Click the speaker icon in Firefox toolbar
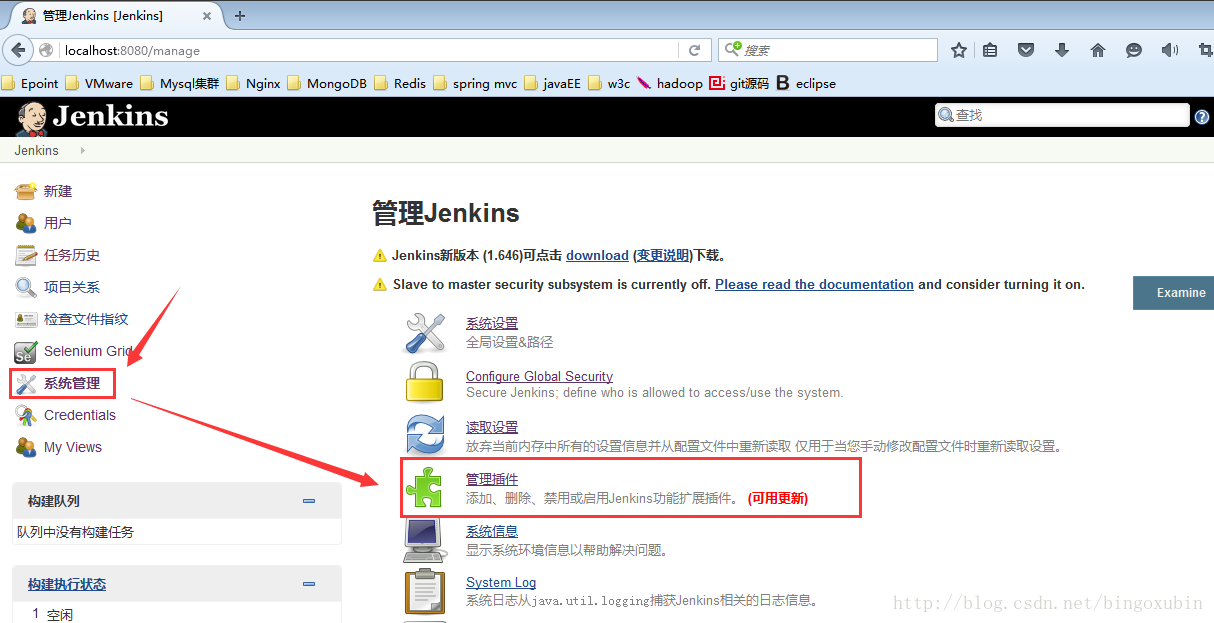The height and width of the screenshot is (623, 1214). coord(1169,50)
